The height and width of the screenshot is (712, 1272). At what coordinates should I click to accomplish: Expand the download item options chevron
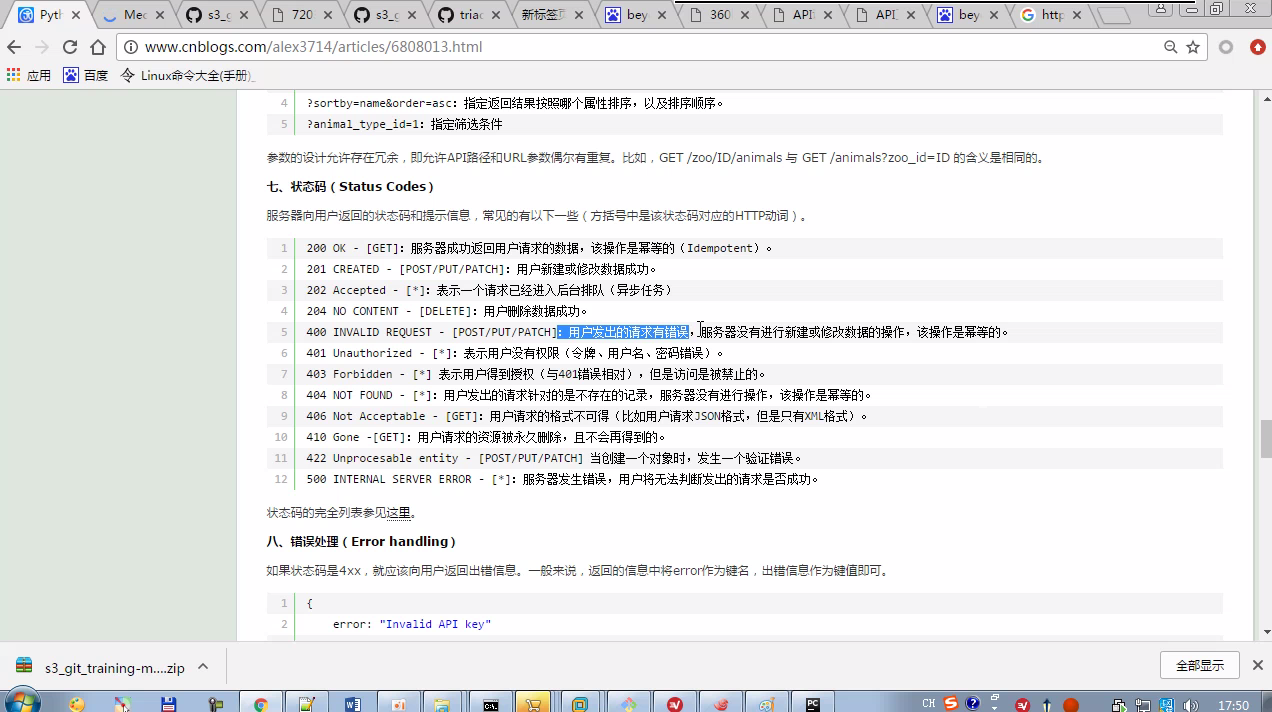click(203, 666)
